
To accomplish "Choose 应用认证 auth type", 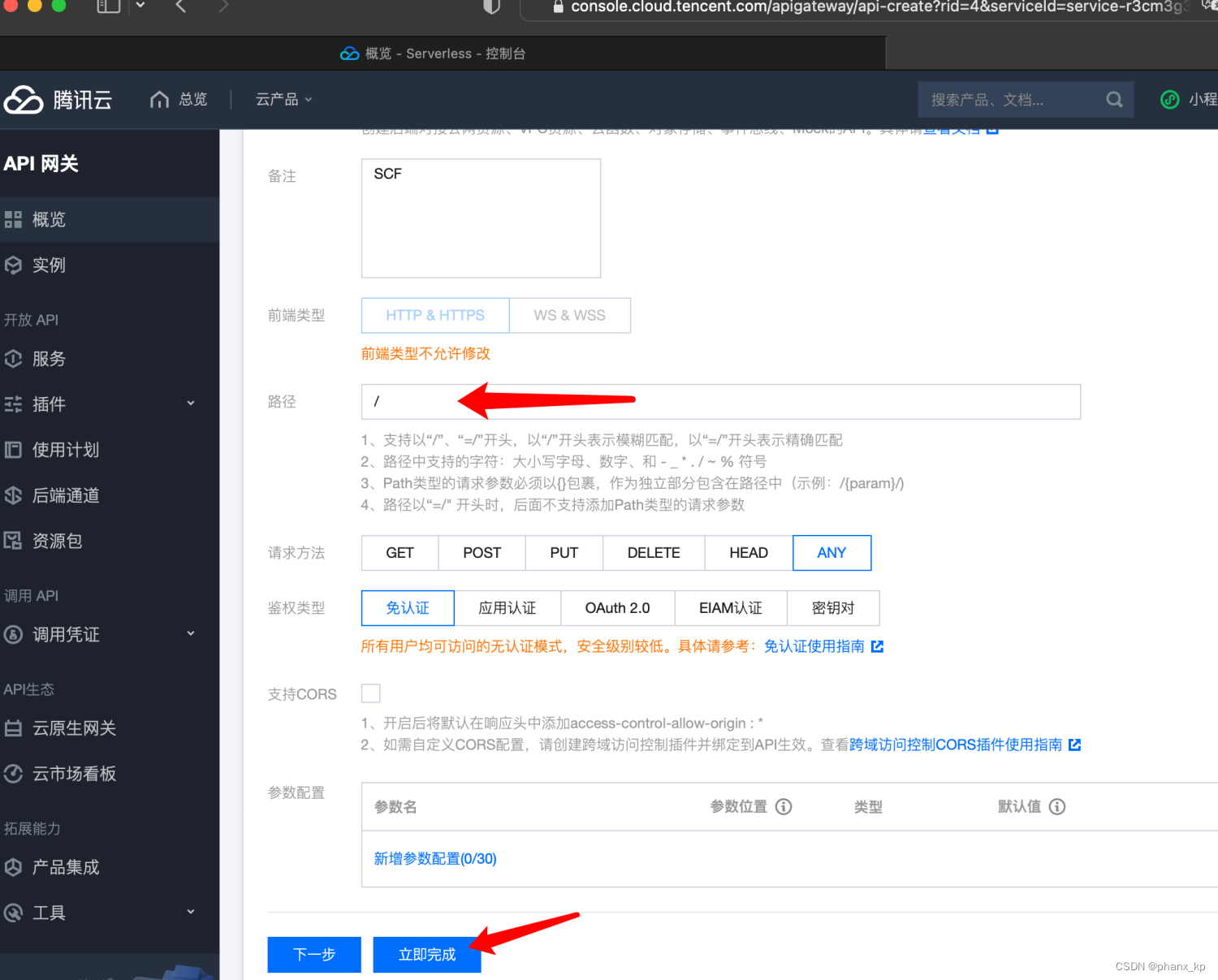I will pyautogui.click(x=508, y=608).
